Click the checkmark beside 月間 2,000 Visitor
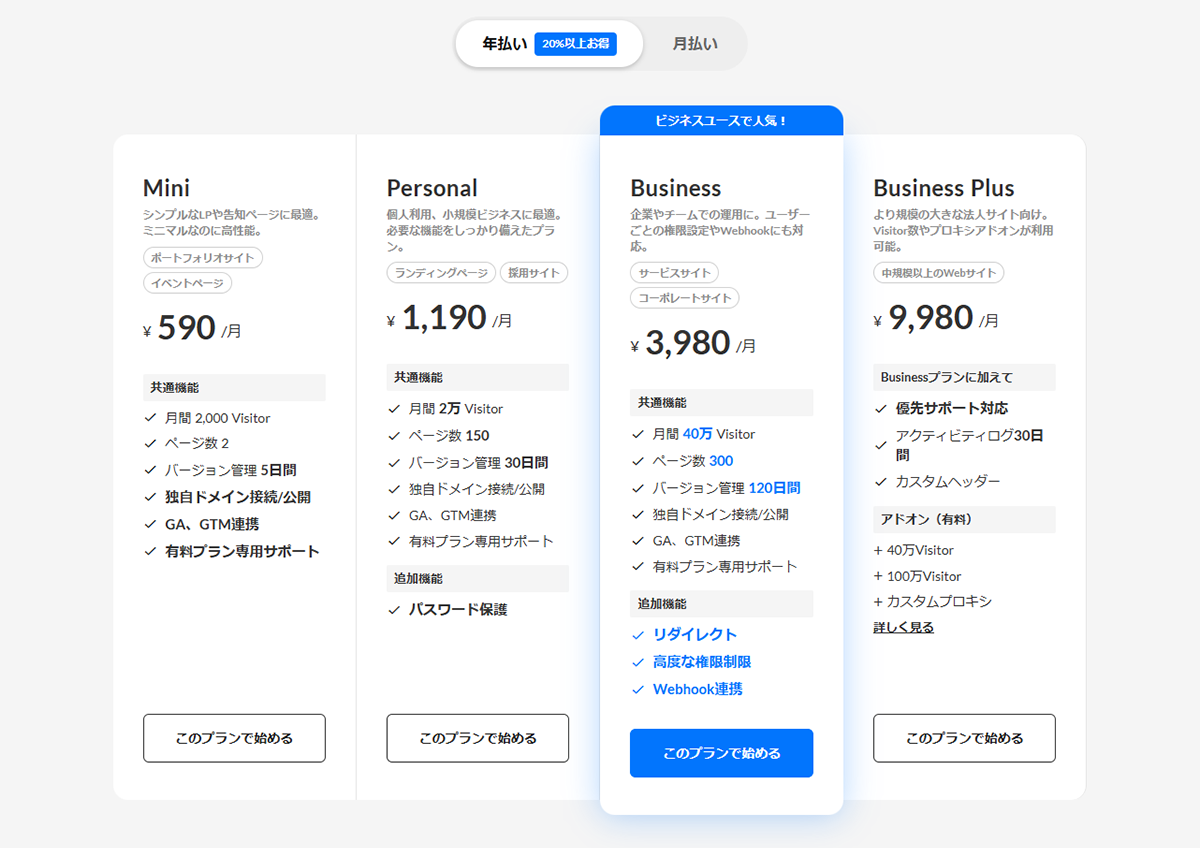Image resolution: width=1200 pixels, height=848 pixels. pyautogui.click(x=149, y=417)
